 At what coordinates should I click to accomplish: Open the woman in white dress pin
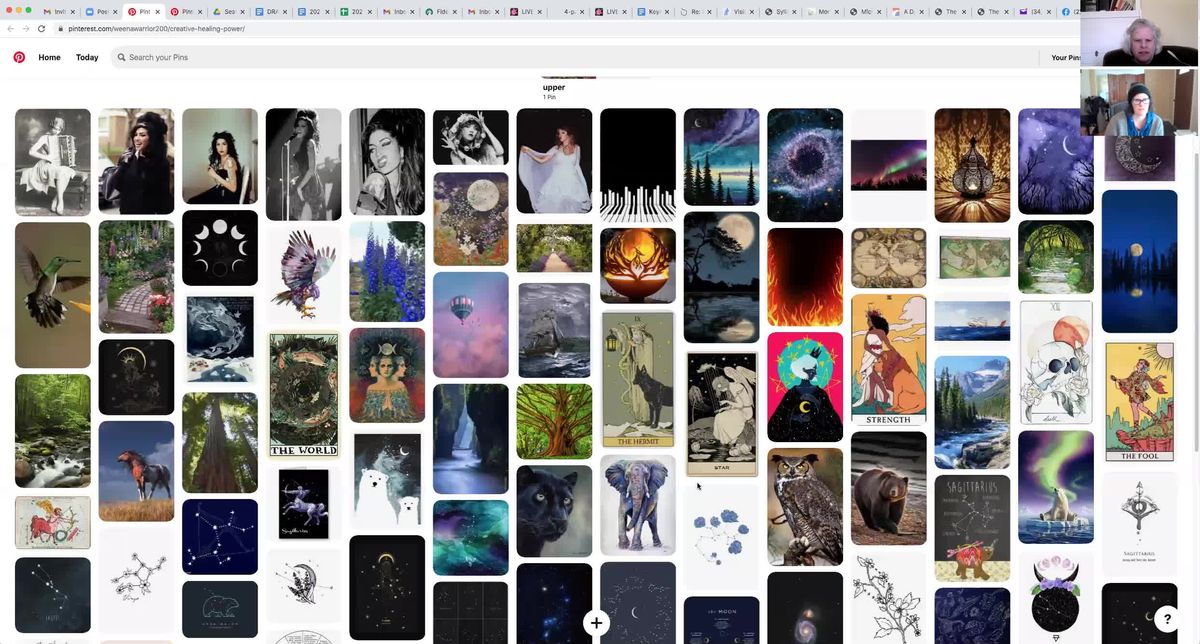pos(554,161)
